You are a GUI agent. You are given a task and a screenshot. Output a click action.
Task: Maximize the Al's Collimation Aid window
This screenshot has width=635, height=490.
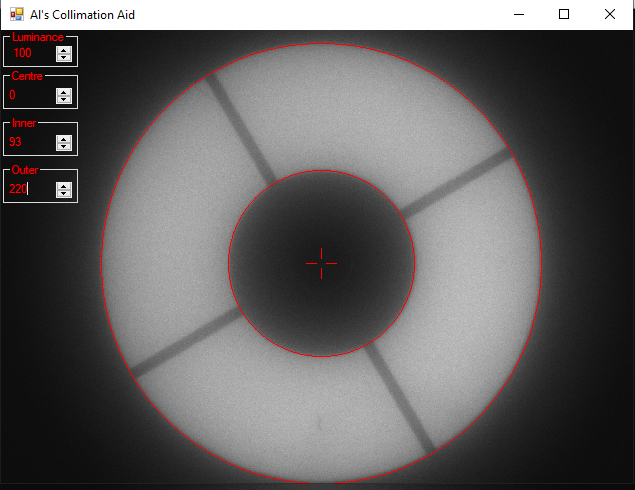coord(564,15)
